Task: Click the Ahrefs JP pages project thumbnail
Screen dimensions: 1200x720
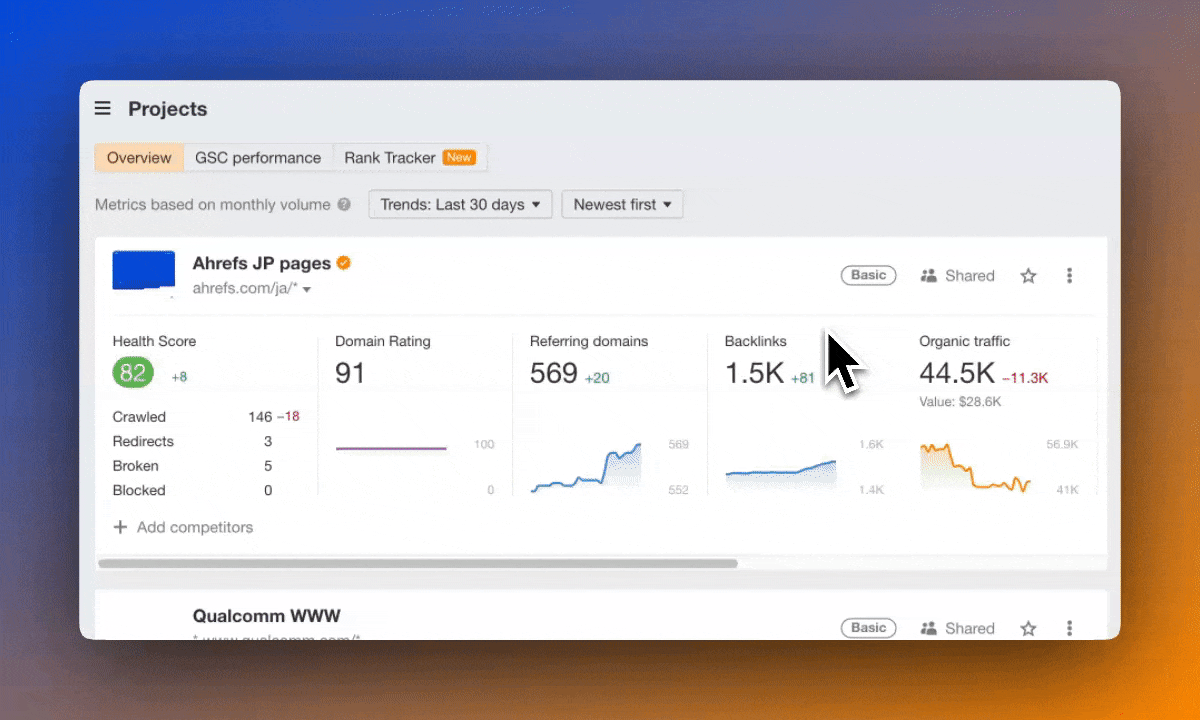Action: 144,271
